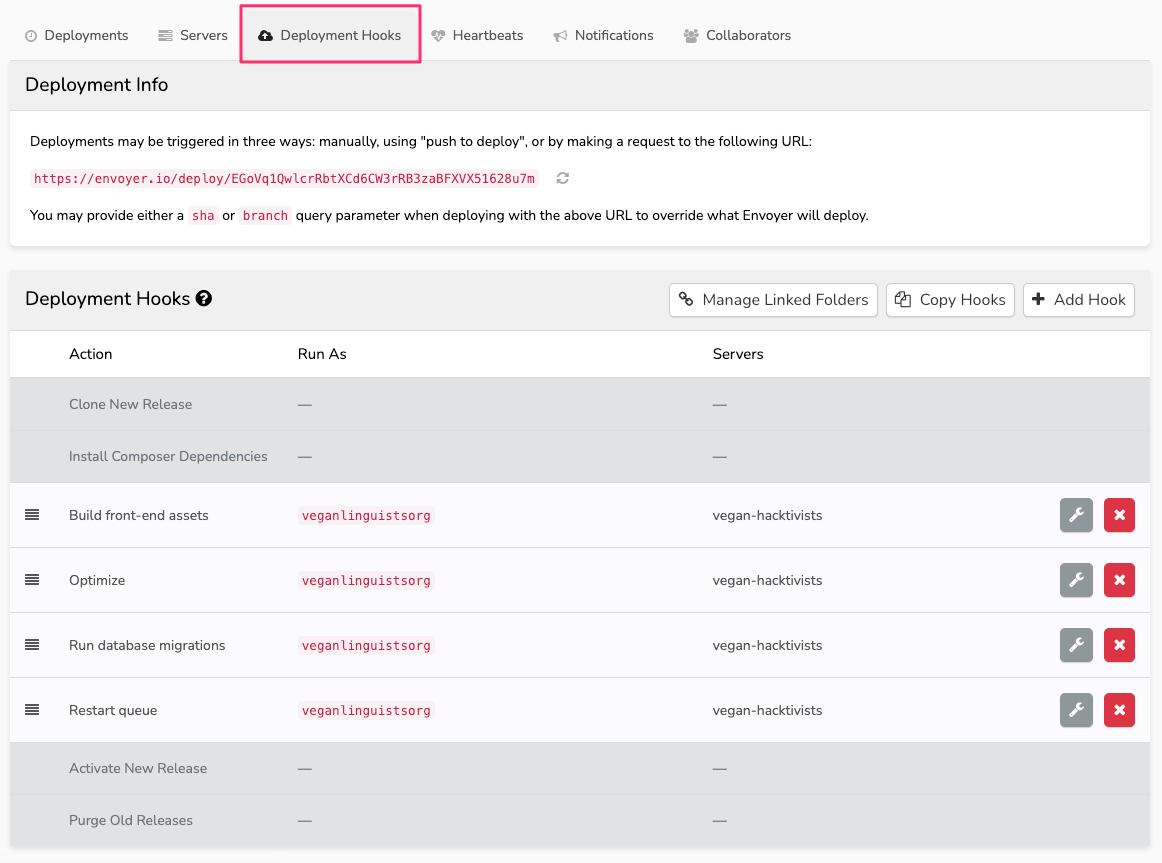Delete the Run database migrations hook
Screen dimensions: 1162x863
pos(1119,645)
